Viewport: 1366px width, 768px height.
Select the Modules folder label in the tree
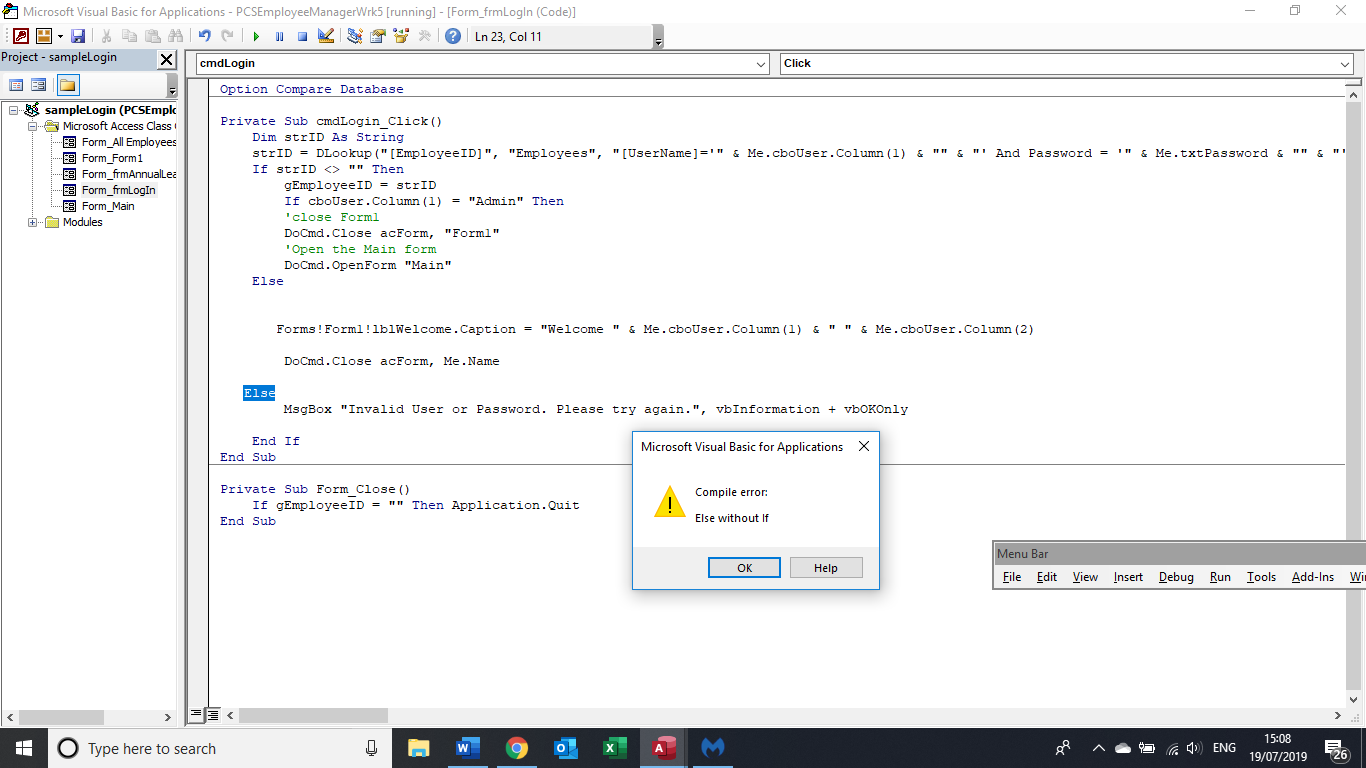(x=83, y=222)
